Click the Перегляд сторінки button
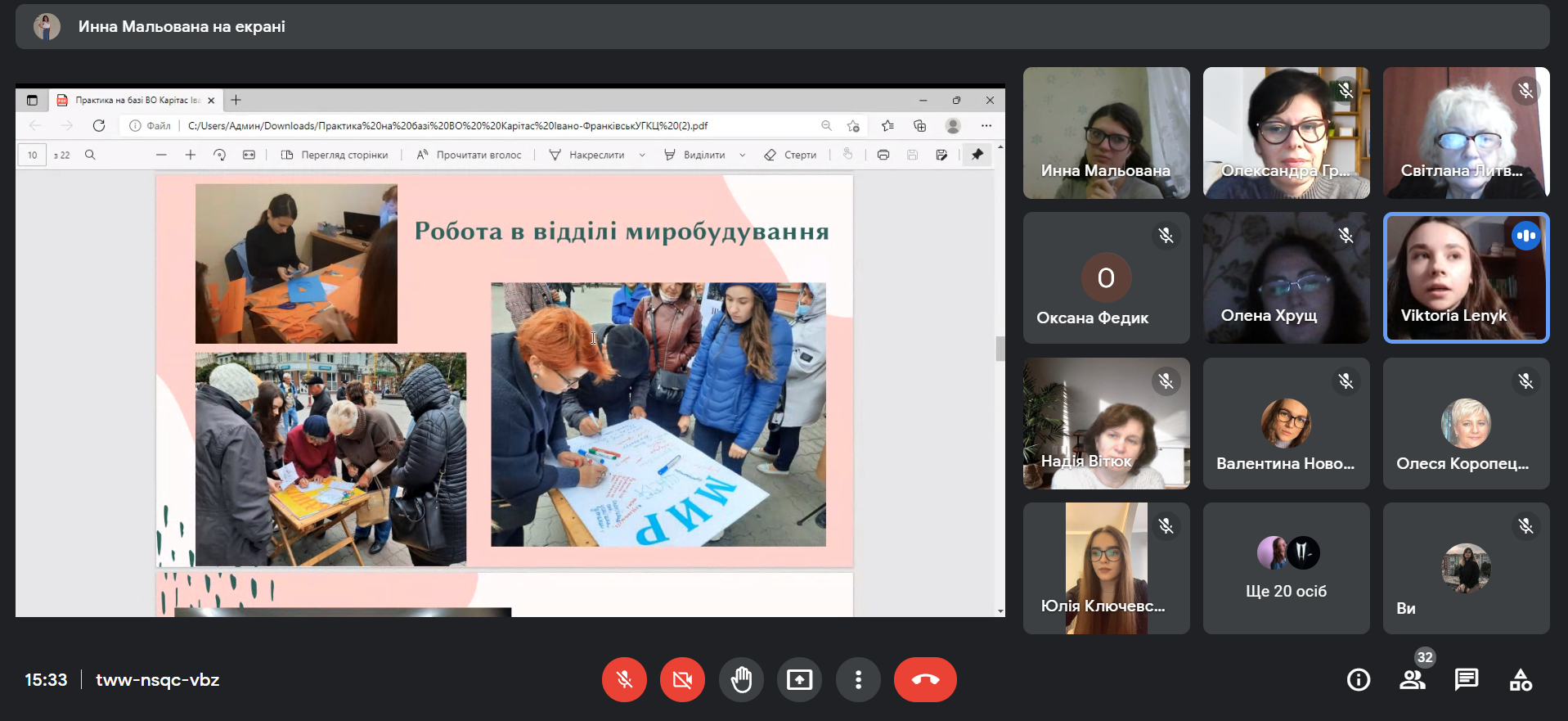 tap(335, 155)
